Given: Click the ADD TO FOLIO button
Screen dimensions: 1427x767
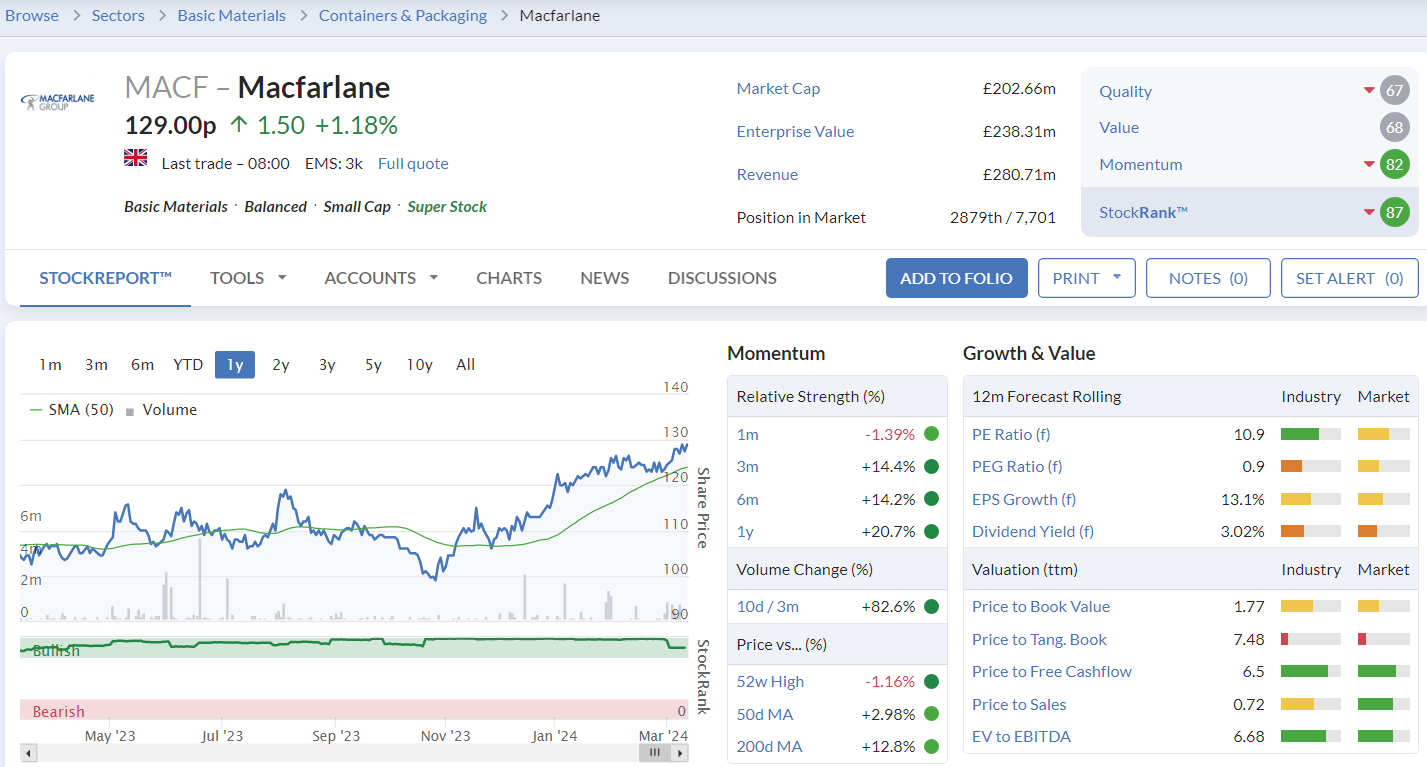Looking at the screenshot, I should 957,278.
